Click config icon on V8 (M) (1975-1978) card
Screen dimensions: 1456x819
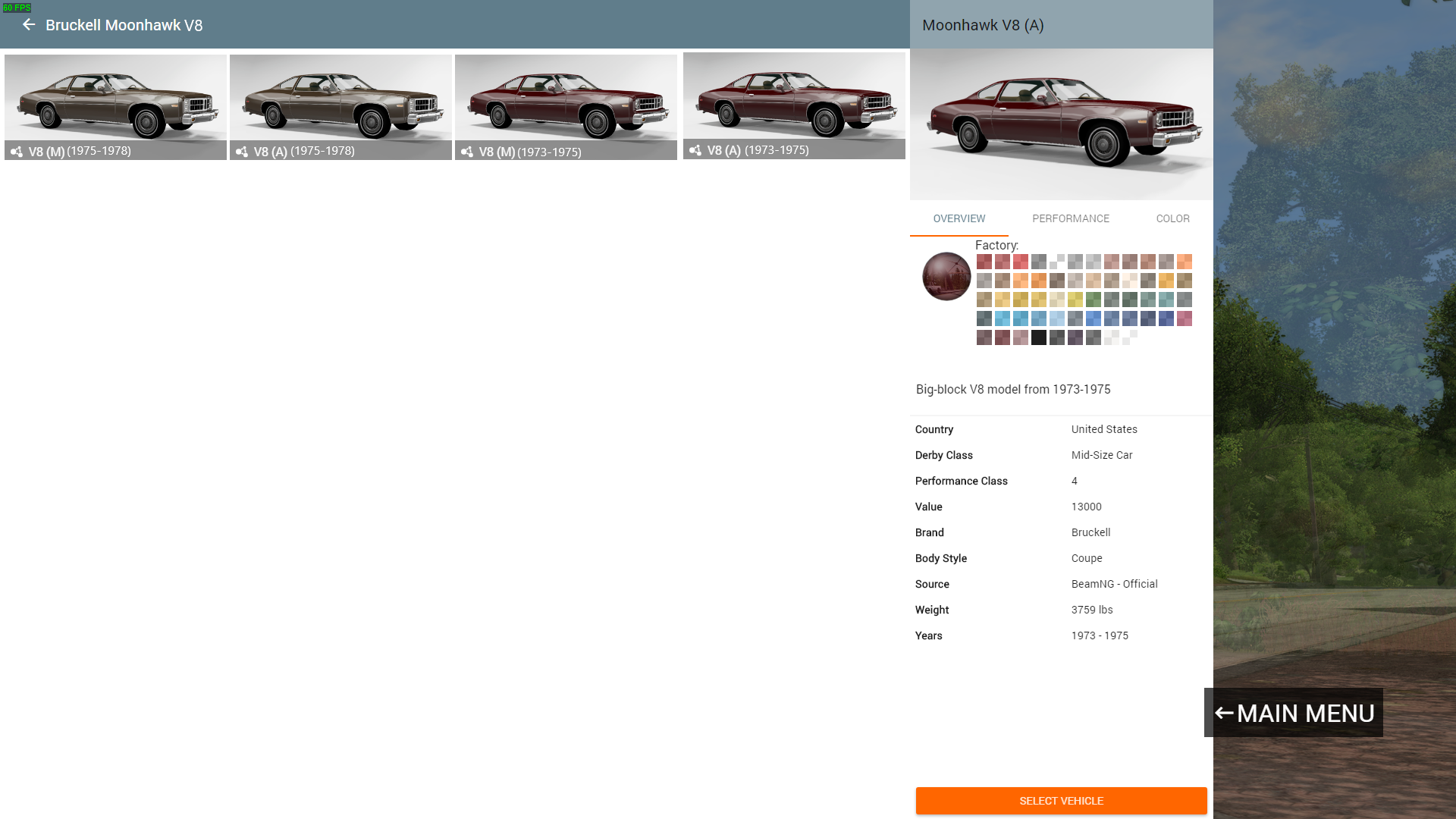[x=17, y=152]
